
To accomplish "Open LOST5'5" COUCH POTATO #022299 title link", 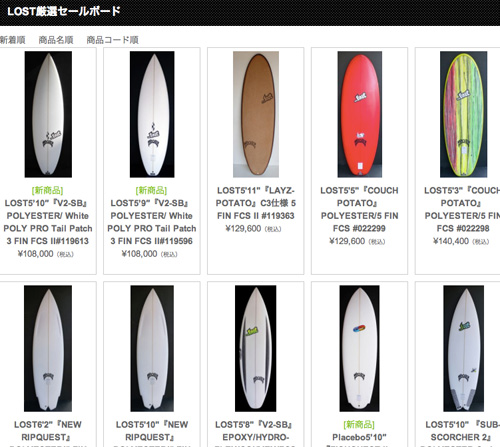I will click(x=359, y=209).
